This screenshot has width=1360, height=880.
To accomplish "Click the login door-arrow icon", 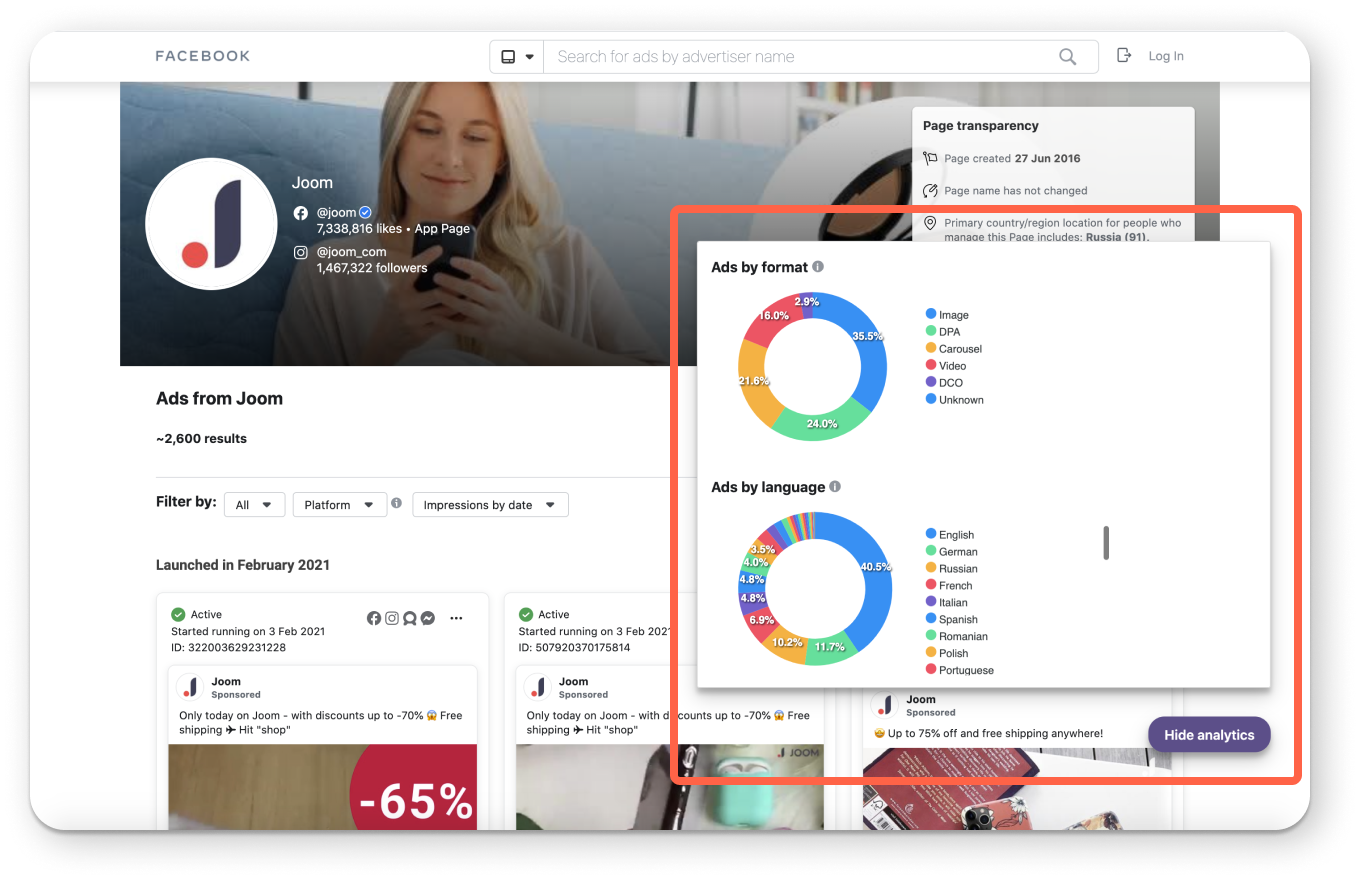I will (x=1124, y=56).
